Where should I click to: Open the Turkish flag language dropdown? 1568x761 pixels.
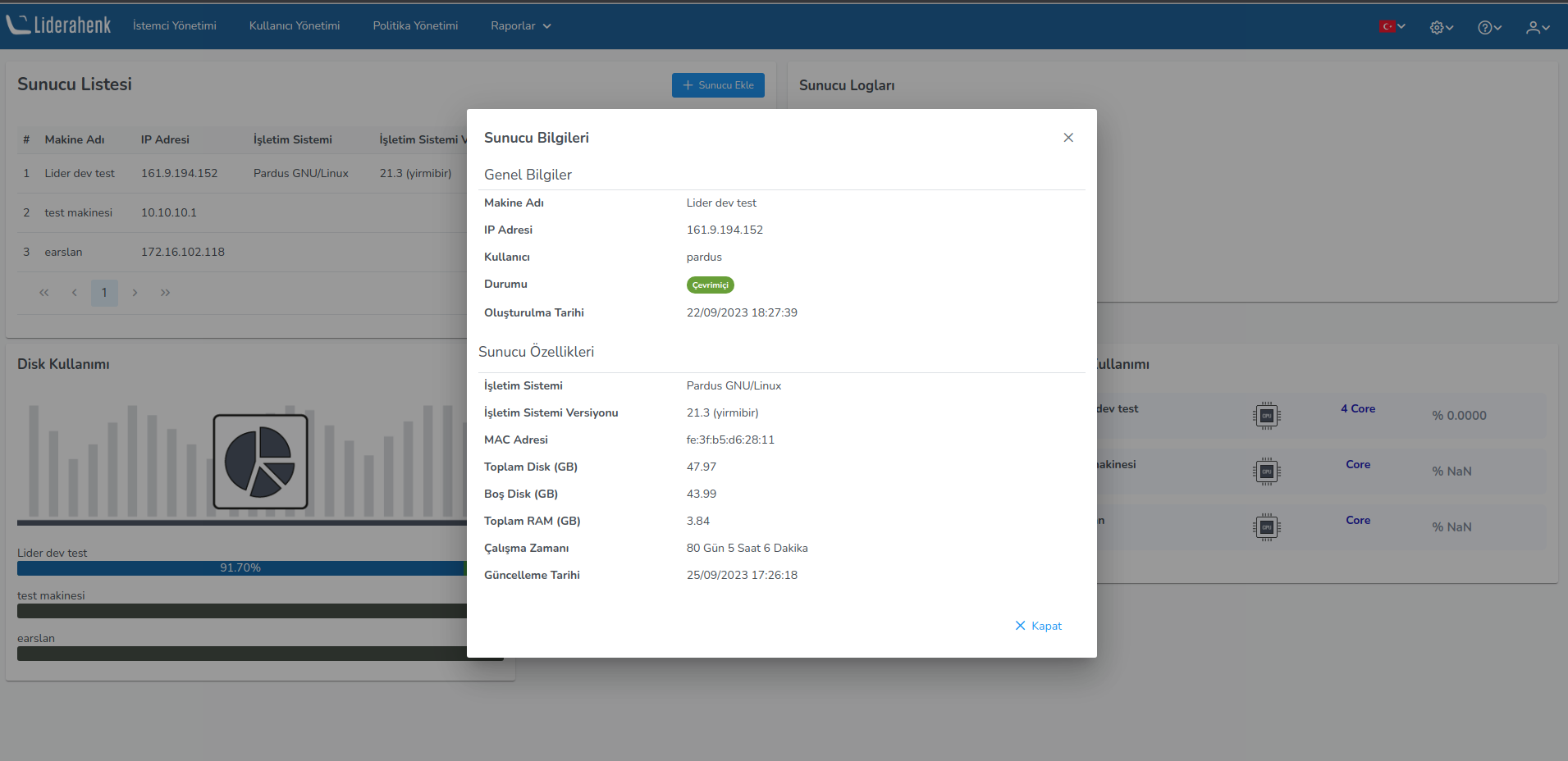(x=1392, y=26)
